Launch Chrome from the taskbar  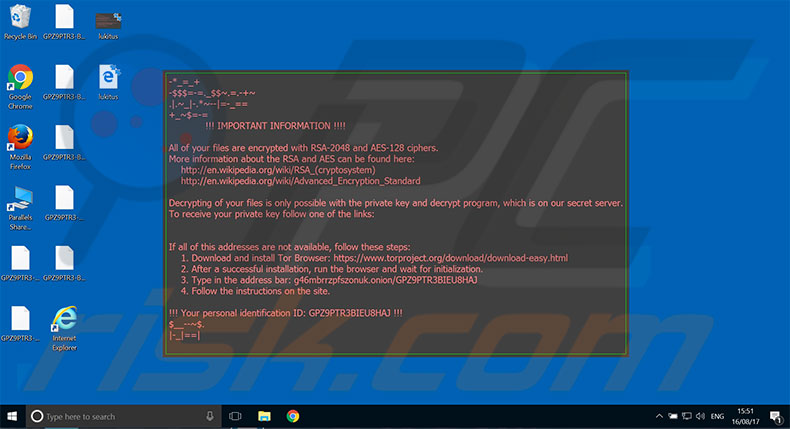coord(293,416)
